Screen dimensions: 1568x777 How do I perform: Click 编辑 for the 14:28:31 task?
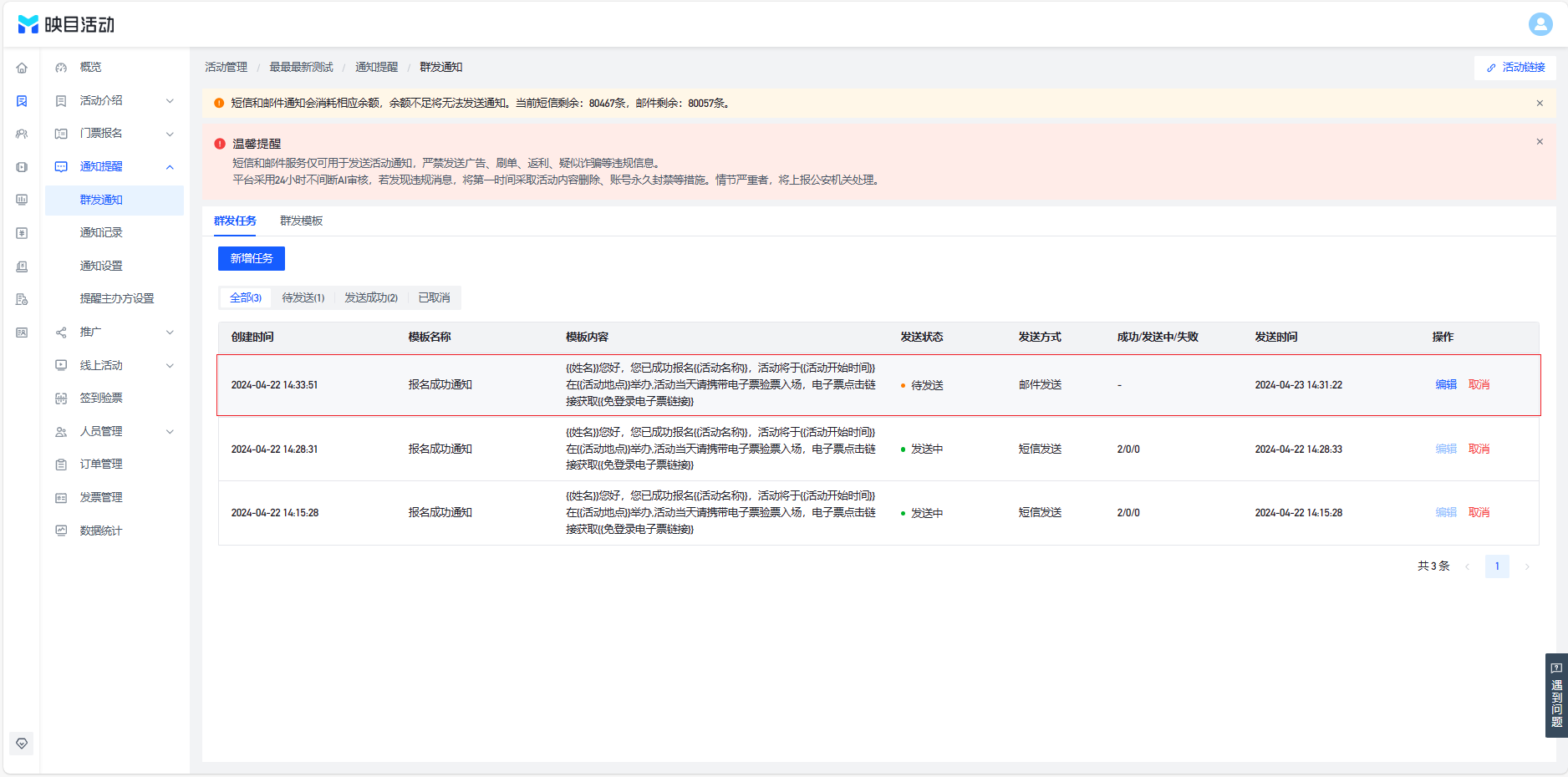[1446, 449]
